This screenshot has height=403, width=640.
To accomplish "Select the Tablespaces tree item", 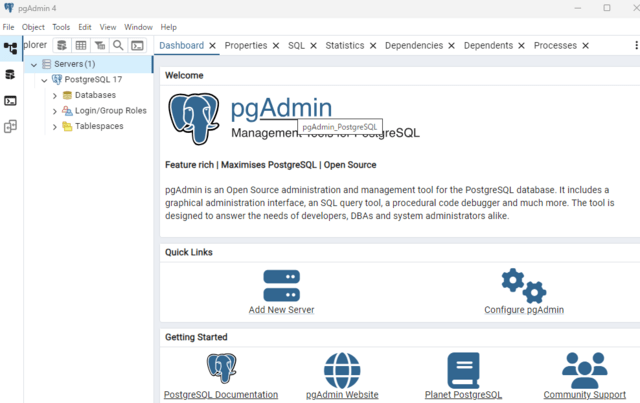I will pyautogui.click(x=98, y=126).
